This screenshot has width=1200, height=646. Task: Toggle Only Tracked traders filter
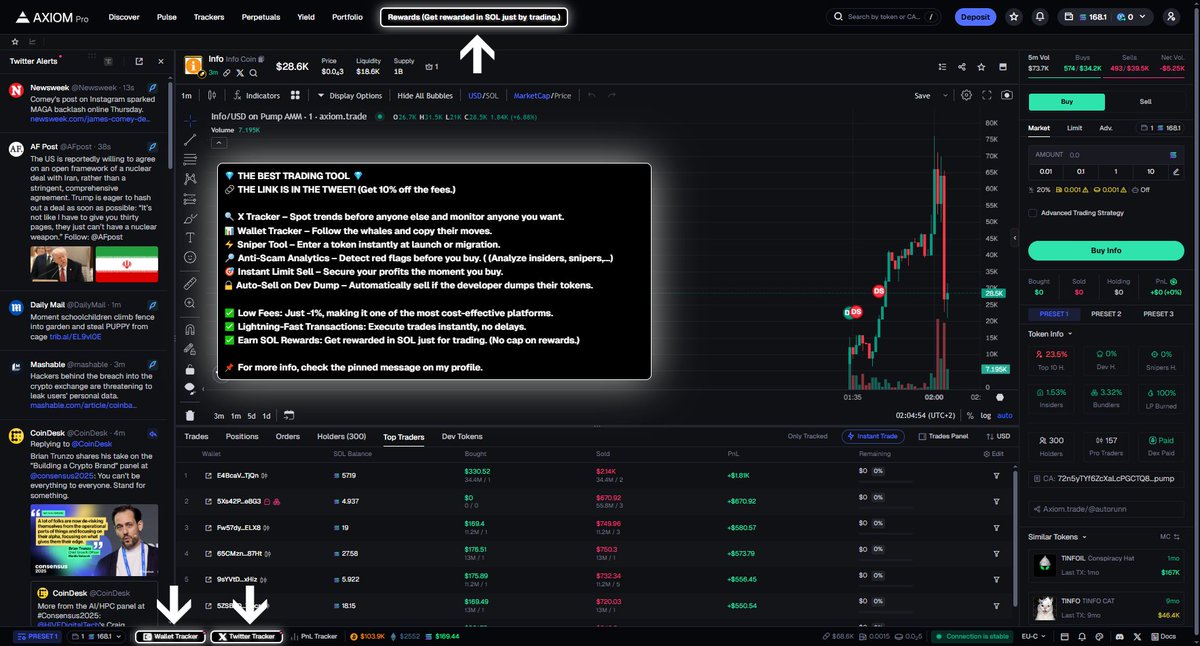coord(808,436)
